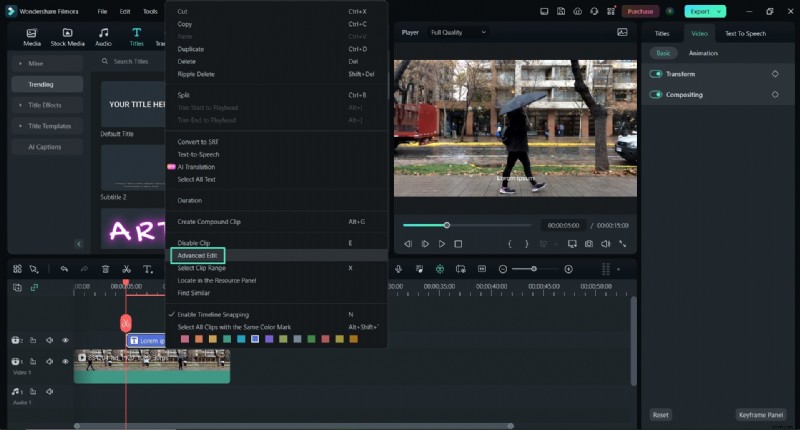Click the redo arrow in the timeline toolbar
800x430 pixels.
pos(84,269)
